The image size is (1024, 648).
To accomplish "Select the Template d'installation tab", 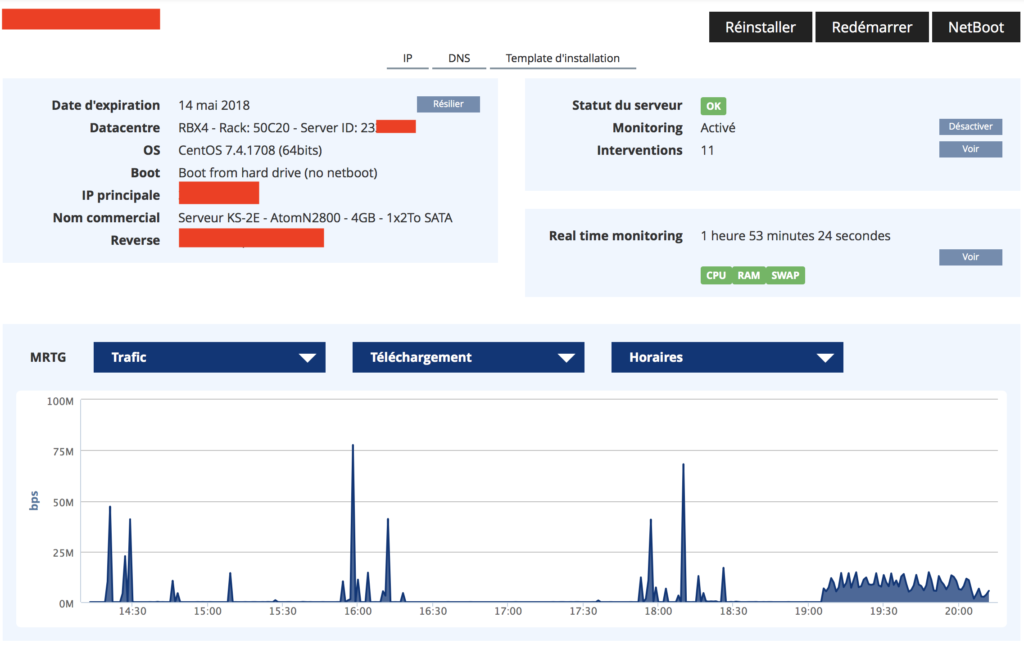I will click(x=562, y=58).
